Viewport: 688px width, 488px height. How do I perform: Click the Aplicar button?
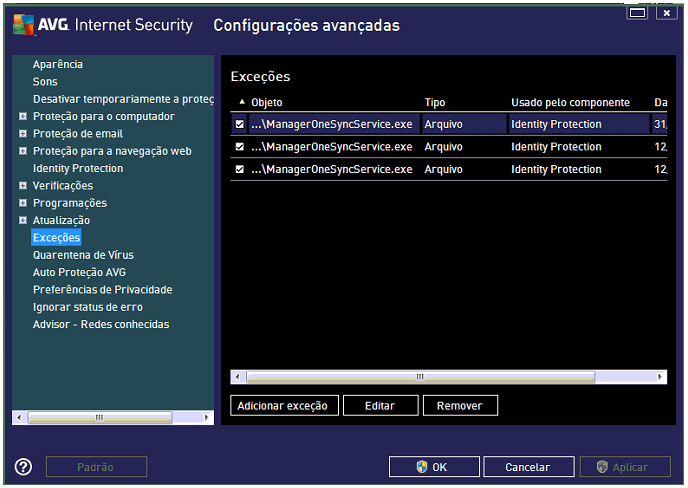point(625,467)
